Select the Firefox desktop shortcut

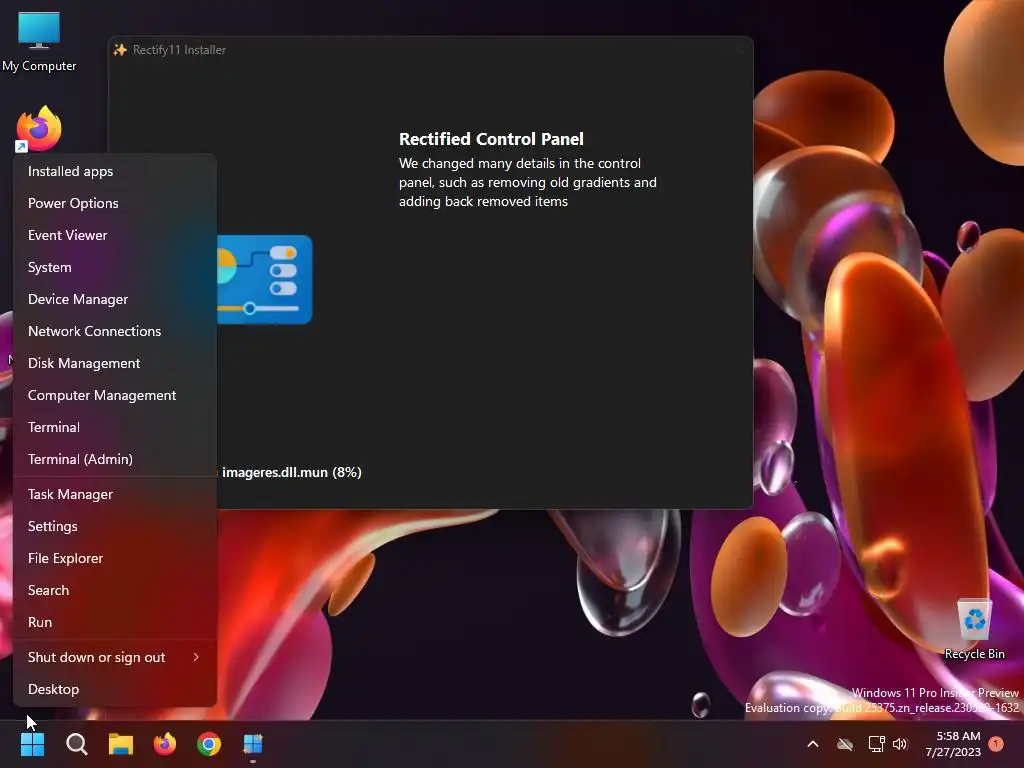point(39,129)
